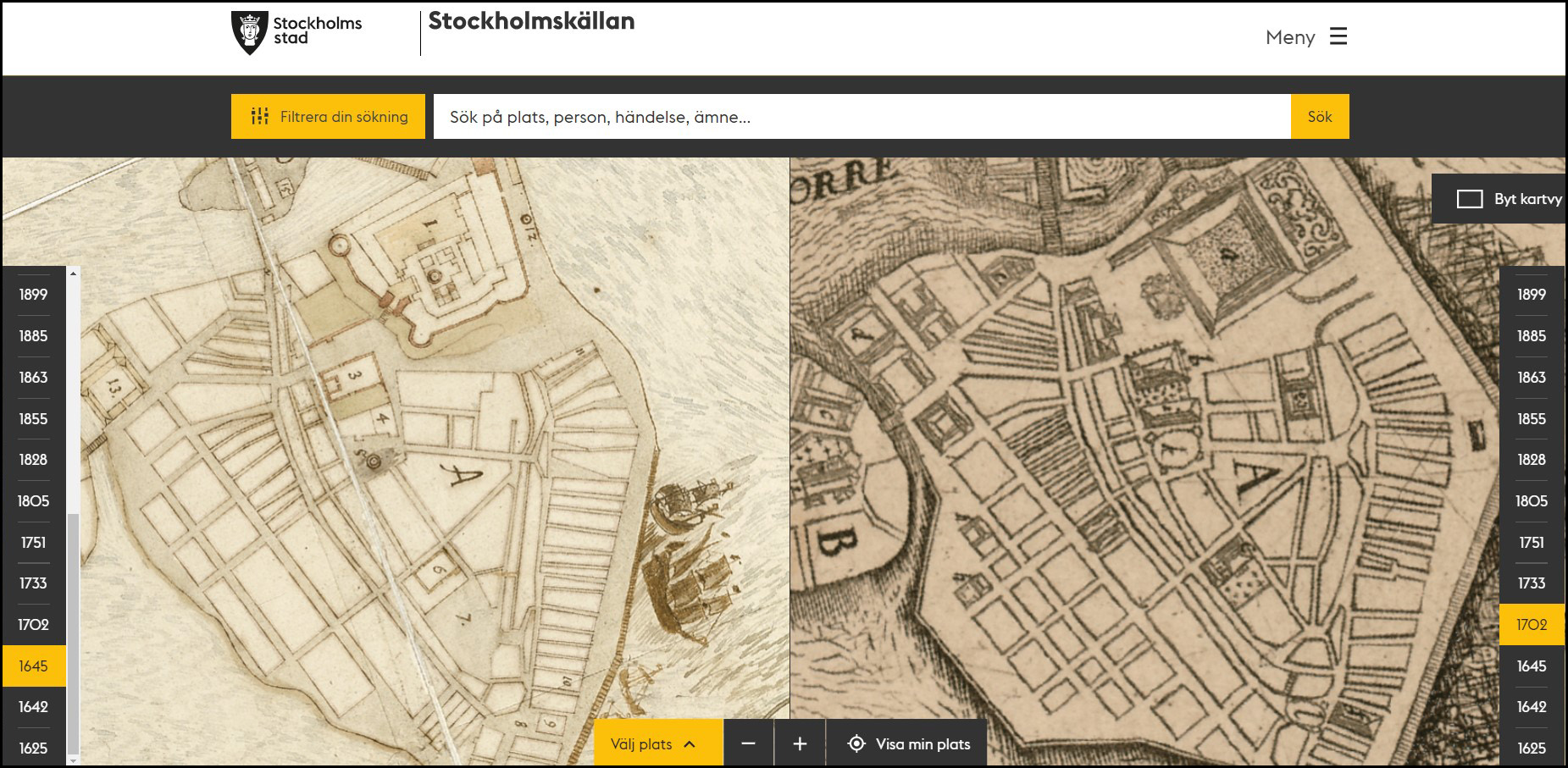
Task: Expand the Välj plats chevron
Action: click(690, 744)
